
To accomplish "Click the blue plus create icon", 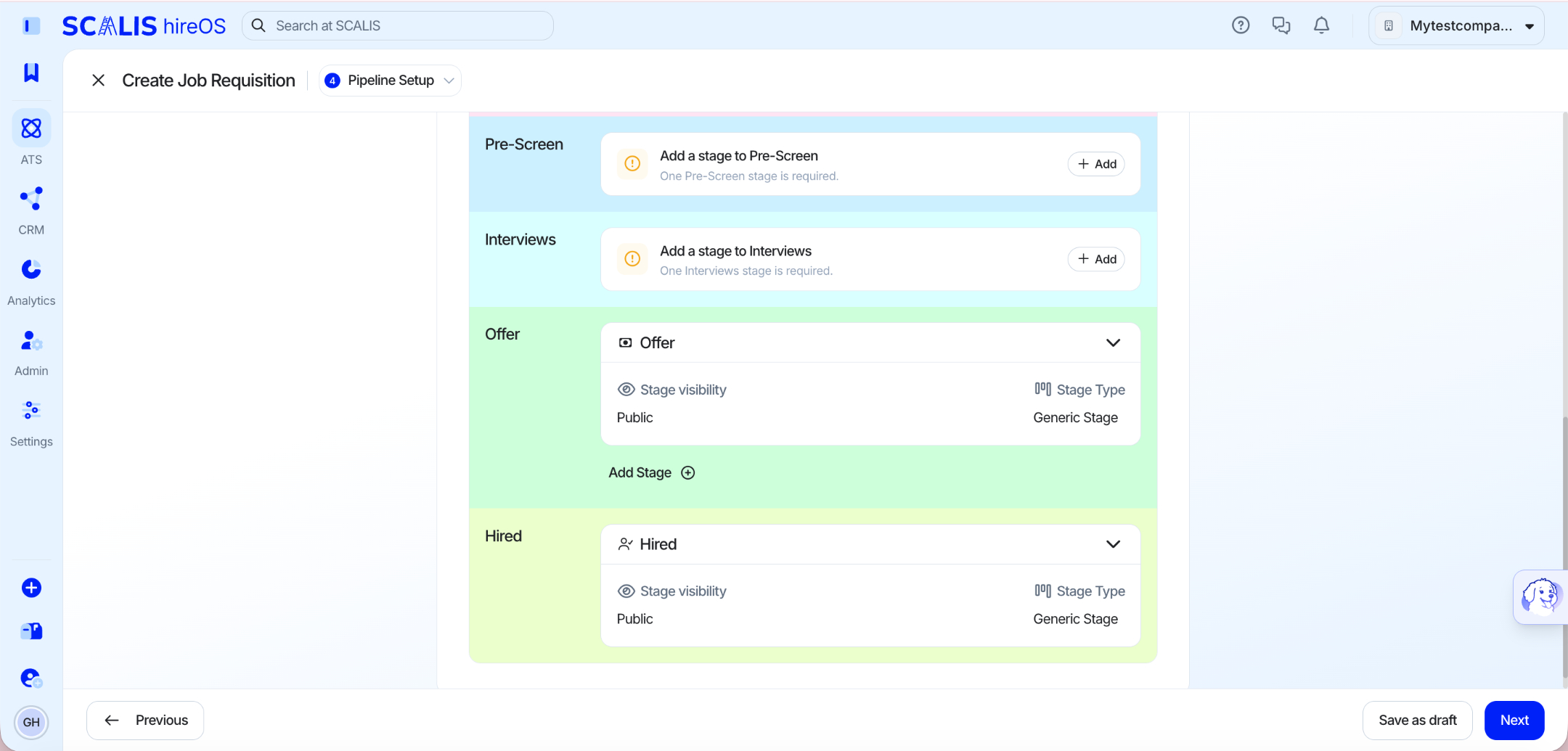I will pyautogui.click(x=31, y=588).
